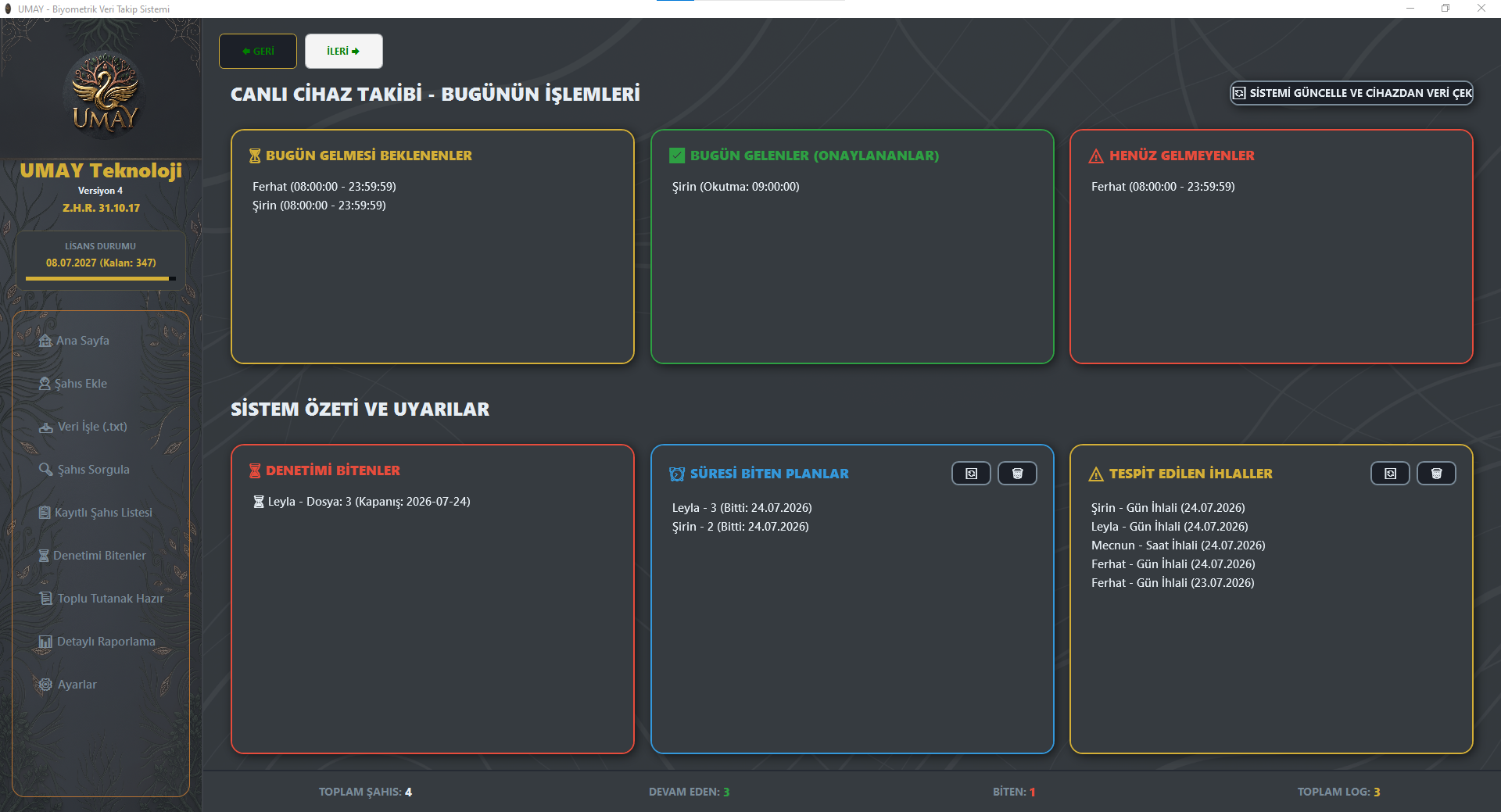Click the TOPLAM LOG: 3 status
Viewport: 1501px width, 812px height.
(x=1338, y=792)
